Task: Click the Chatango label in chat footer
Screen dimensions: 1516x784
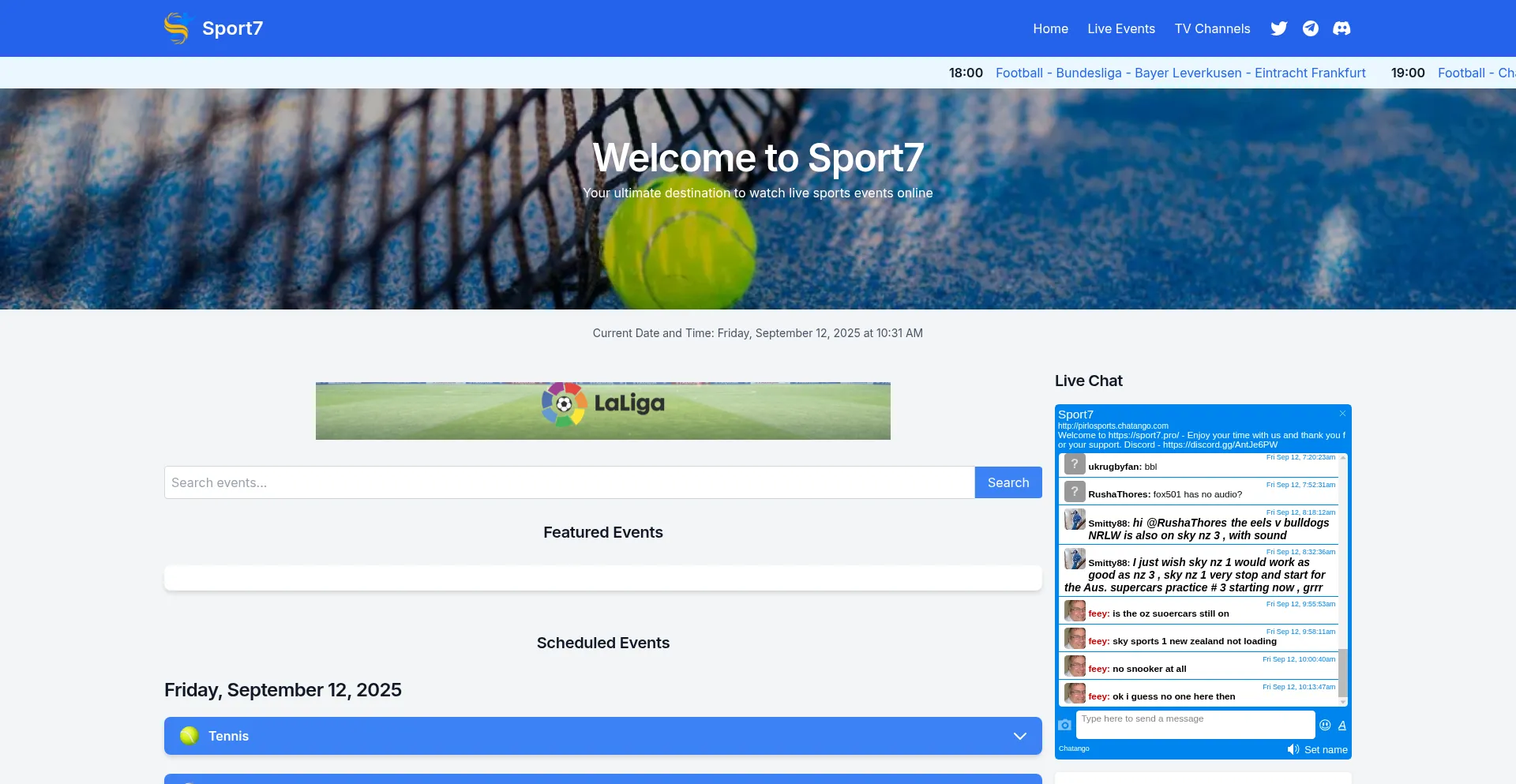Action: click(1074, 748)
